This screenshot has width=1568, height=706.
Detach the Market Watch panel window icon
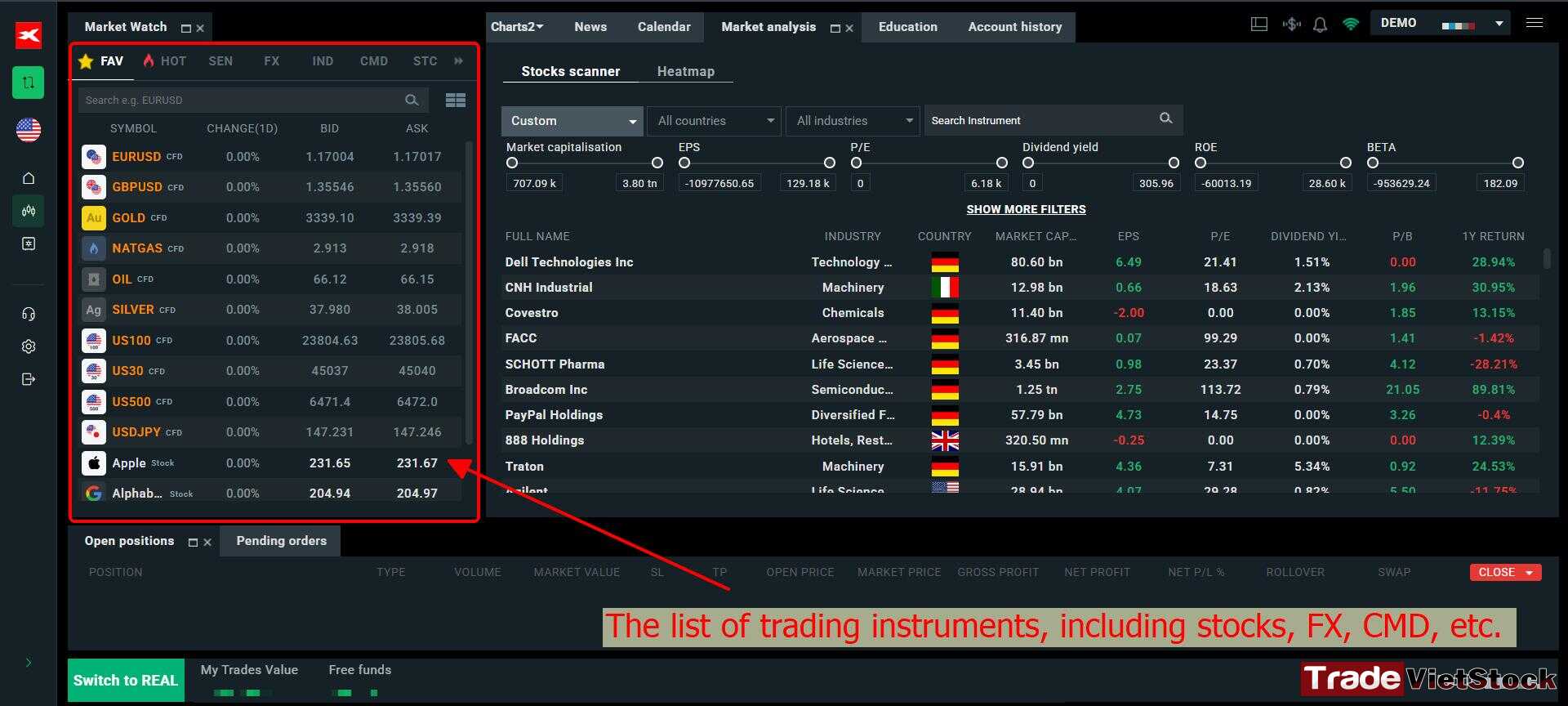click(185, 28)
